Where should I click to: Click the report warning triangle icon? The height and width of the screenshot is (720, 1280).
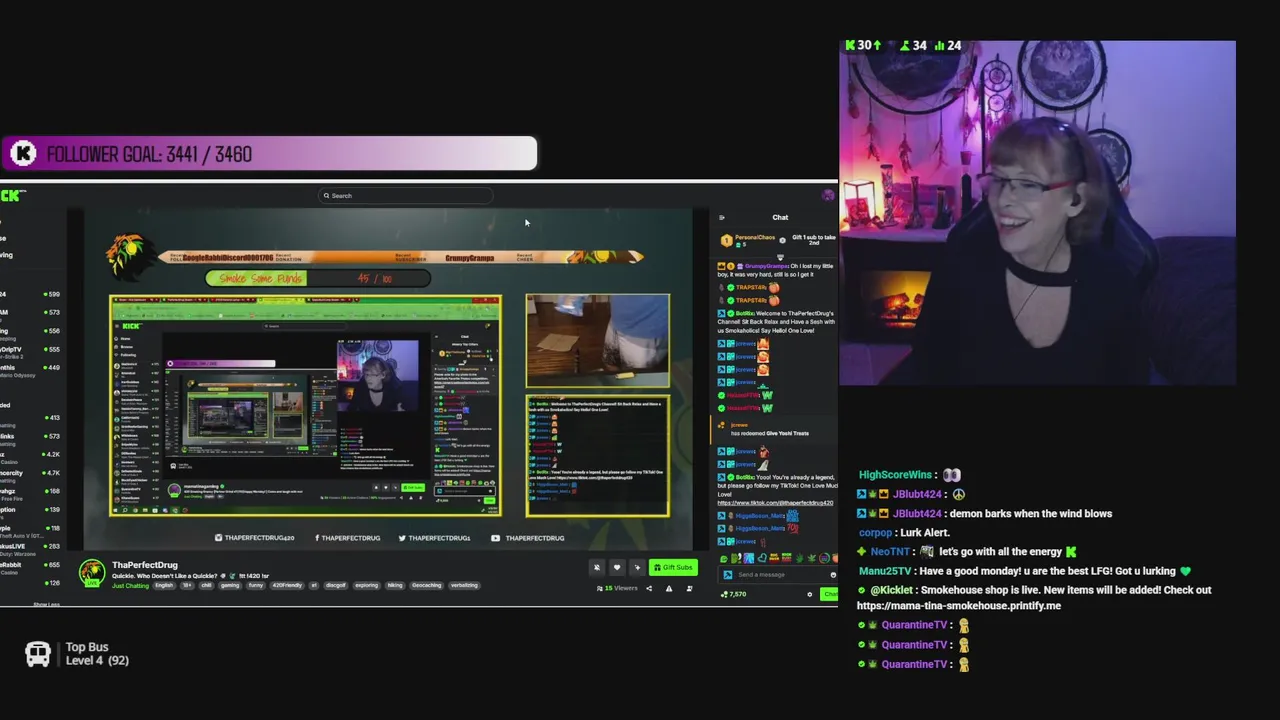tap(669, 588)
